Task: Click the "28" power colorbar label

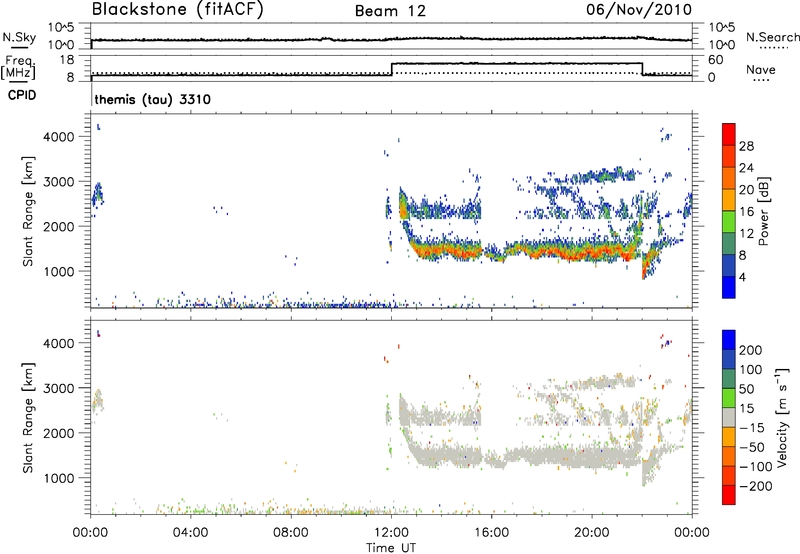Action: pos(746,146)
